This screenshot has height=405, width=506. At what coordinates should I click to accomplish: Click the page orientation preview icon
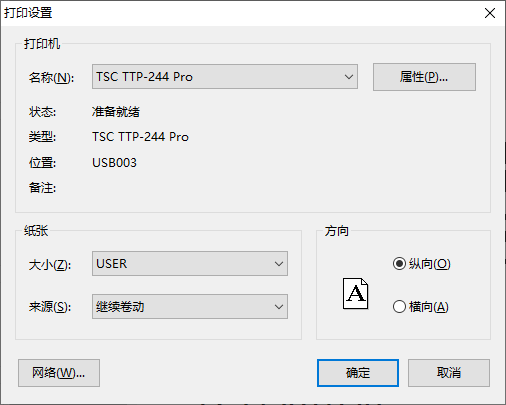pos(356,294)
